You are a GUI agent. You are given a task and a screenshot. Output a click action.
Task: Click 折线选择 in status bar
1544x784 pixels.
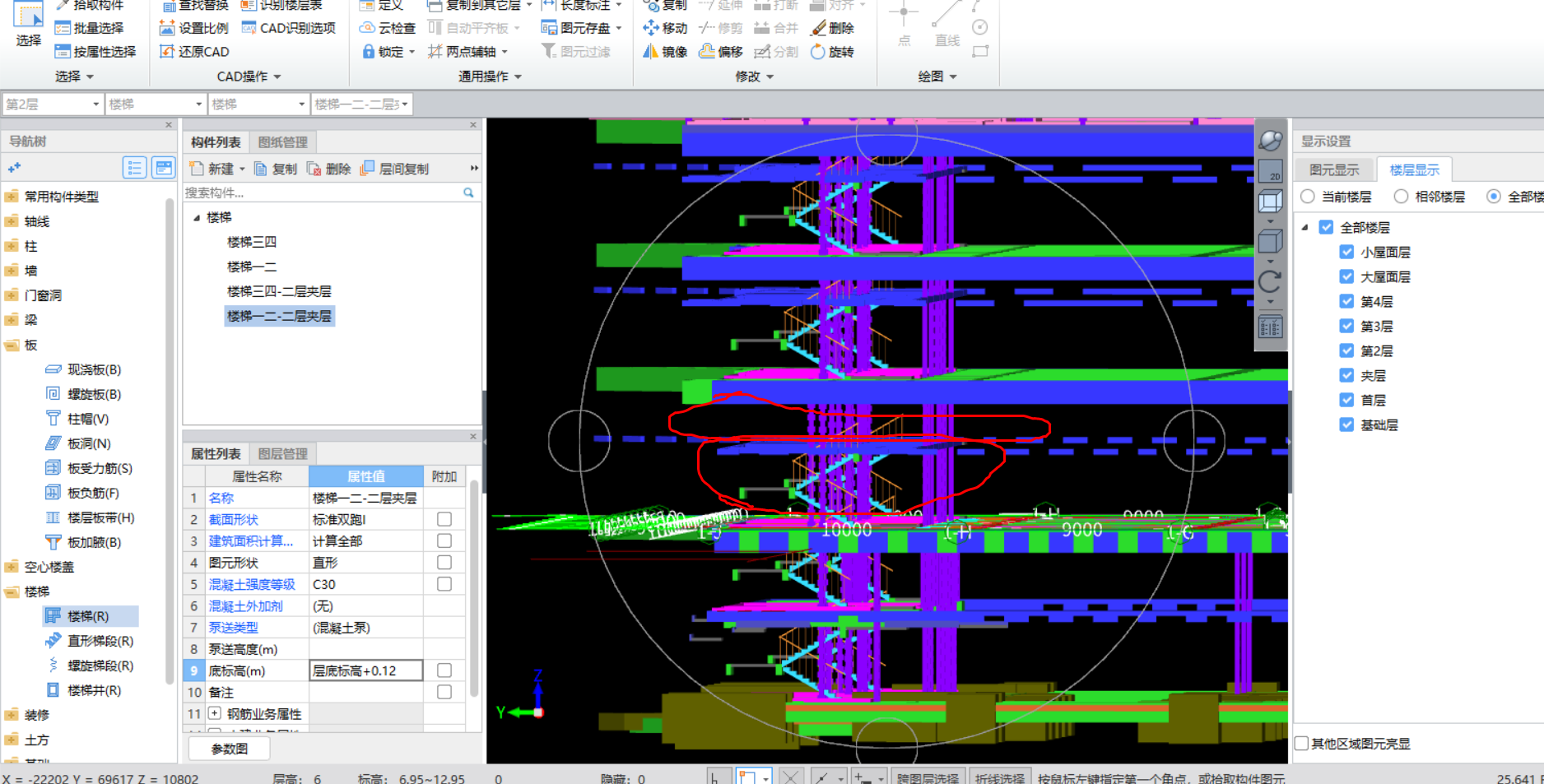point(1000,777)
